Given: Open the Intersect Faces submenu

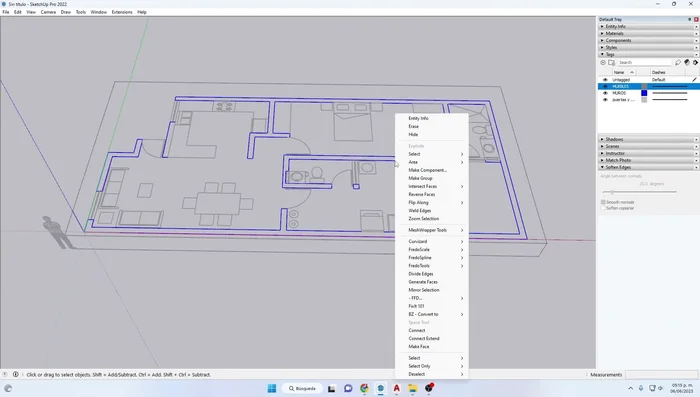Looking at the screenshot, I should (x=432, y=186).
